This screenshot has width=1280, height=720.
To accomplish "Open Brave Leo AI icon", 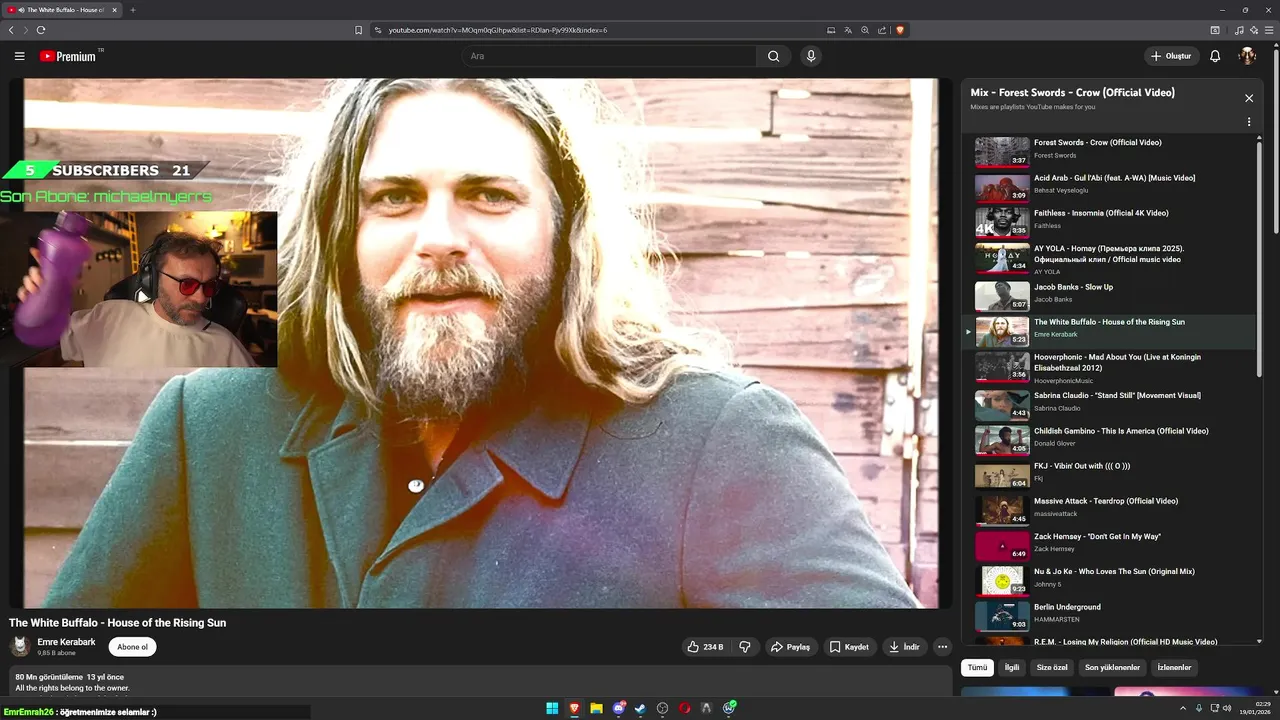I will [x=1254, y=30].
